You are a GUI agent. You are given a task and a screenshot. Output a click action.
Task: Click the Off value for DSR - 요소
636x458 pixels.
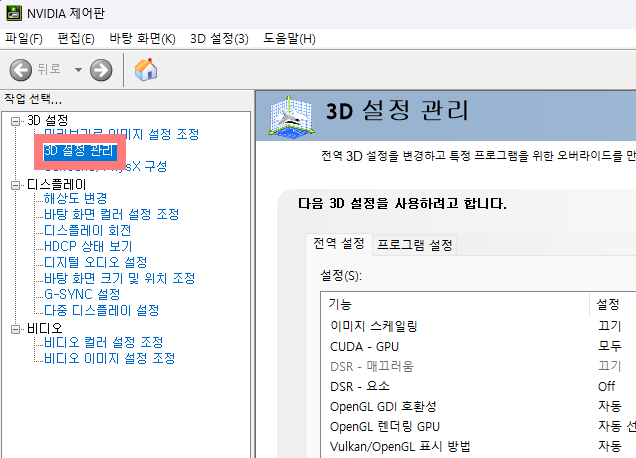coord(606,386)
